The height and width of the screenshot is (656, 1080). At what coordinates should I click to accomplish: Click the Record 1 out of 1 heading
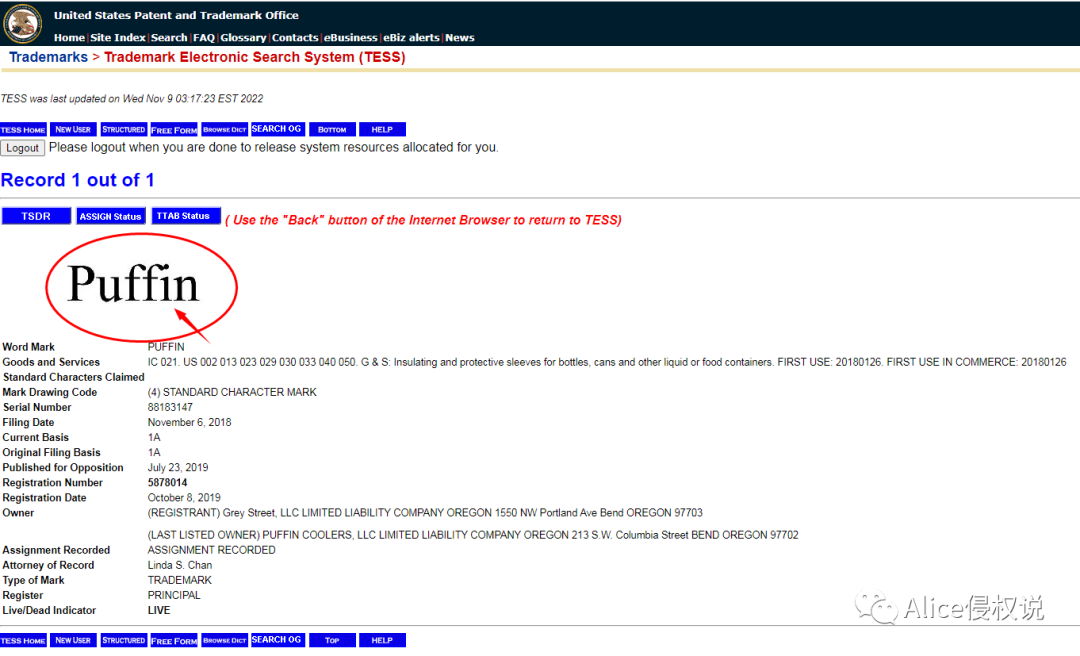(x=78, y=180)
